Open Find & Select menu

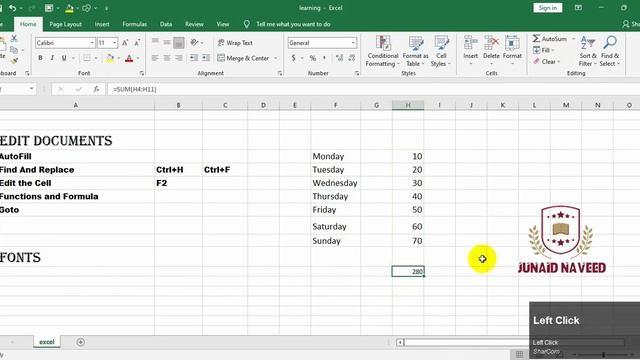click(x=610, y=51)
